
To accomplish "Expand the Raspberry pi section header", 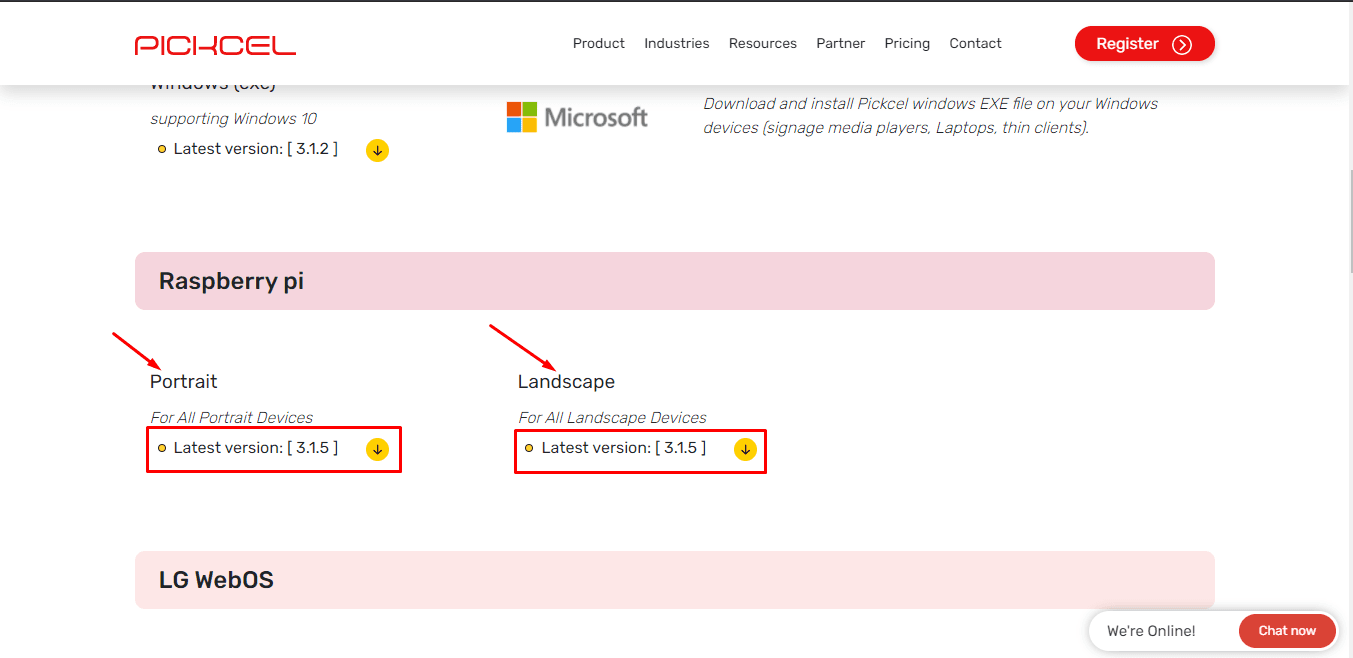I will point(675,281).
